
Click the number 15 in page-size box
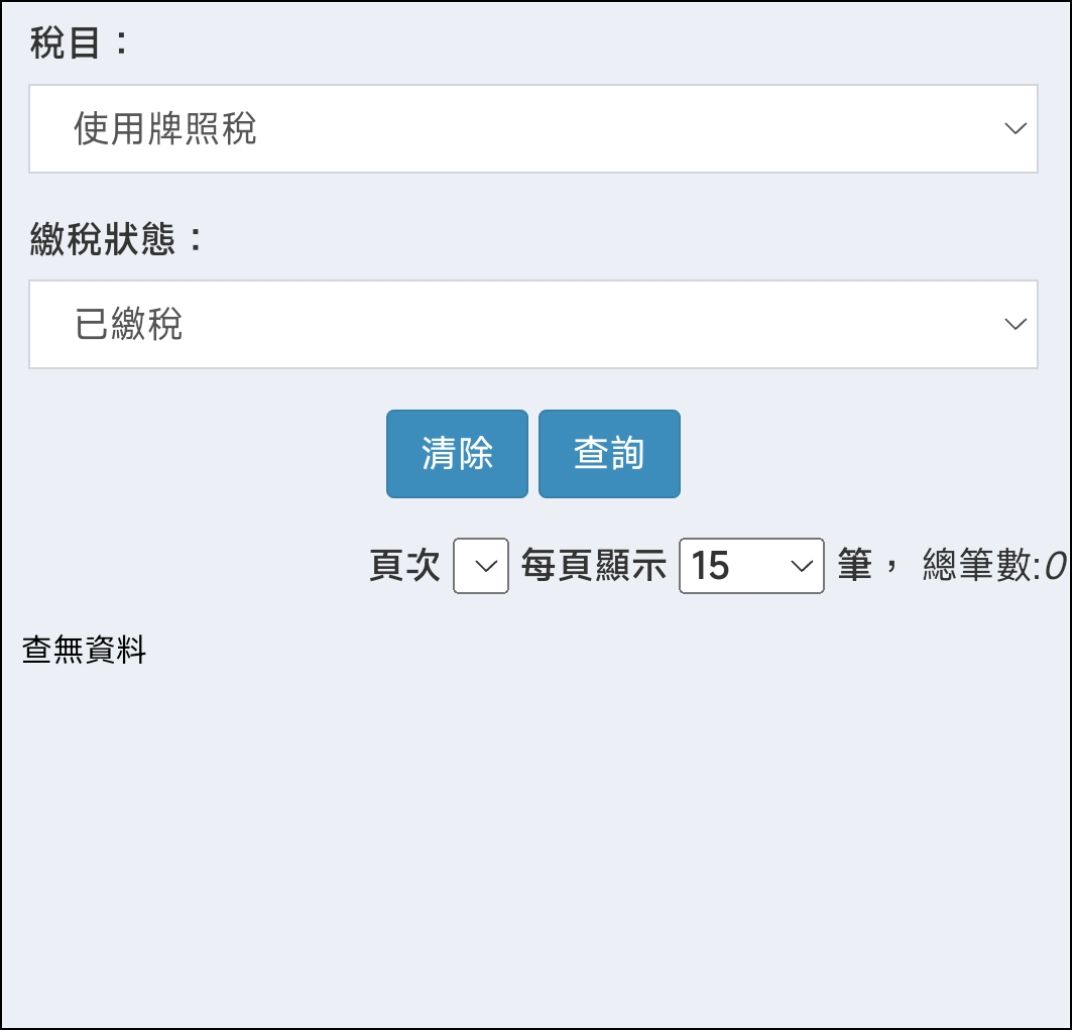click(x=710, y=567)
